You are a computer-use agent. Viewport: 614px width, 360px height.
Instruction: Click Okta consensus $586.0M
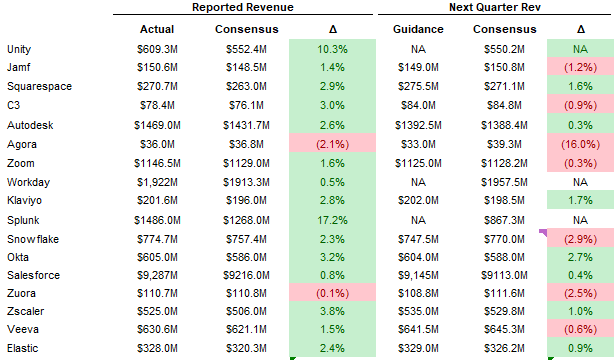click(246, 257)
